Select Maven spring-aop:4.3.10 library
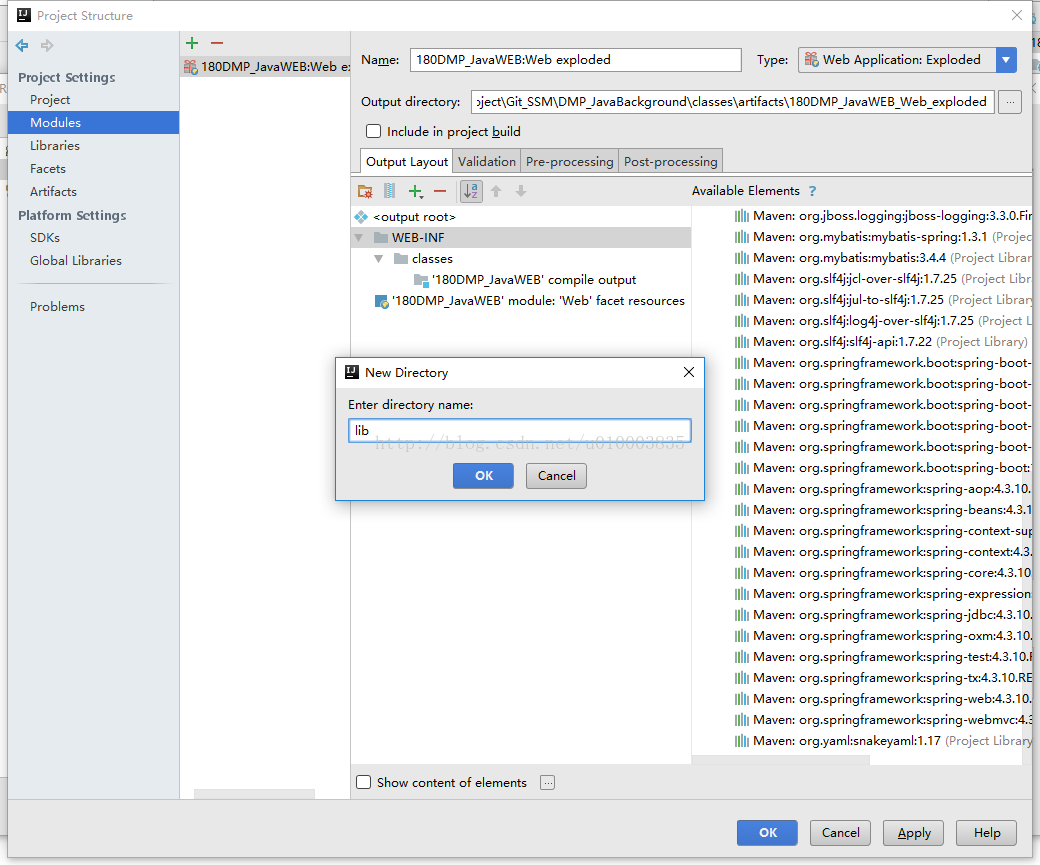The height and width of the screenshot is (865, 1040). pyautogui.click(x=883, y=489)
